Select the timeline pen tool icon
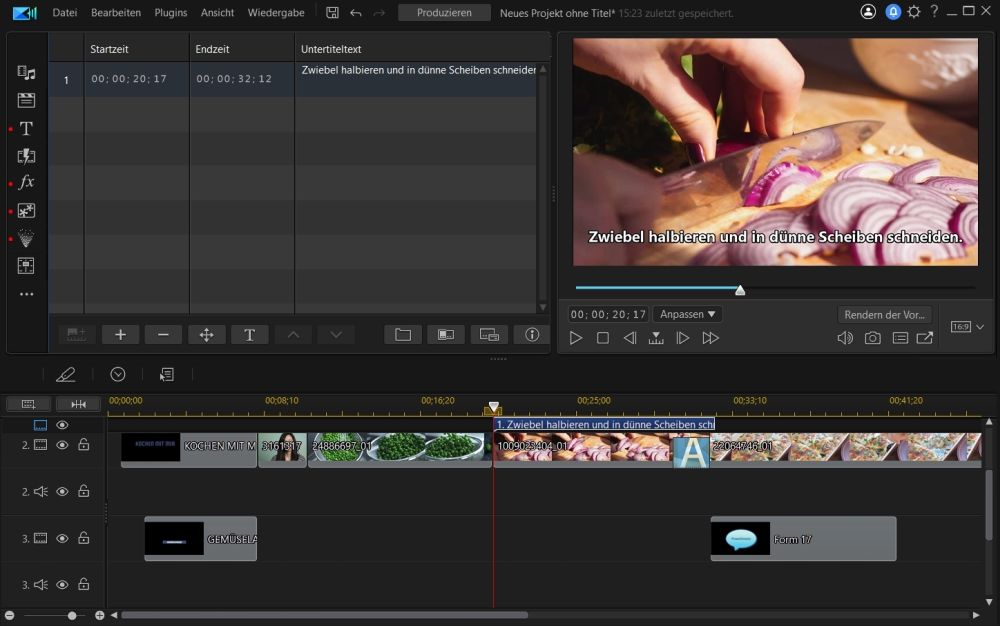Image resolution: width=1000 pixels, height=626 pixels. (66, 374)
